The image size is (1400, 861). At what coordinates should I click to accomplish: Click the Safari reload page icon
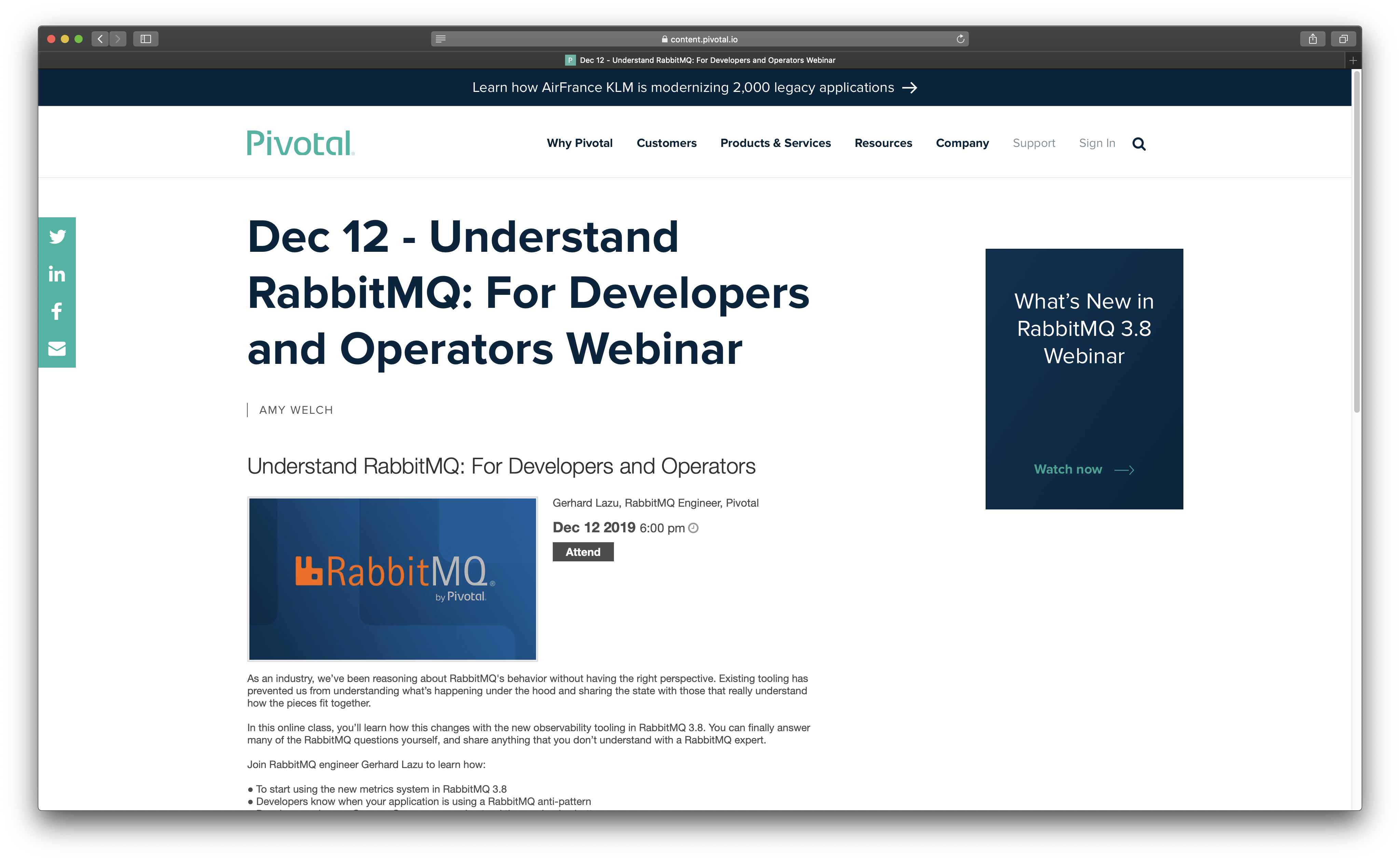(960, 39)
